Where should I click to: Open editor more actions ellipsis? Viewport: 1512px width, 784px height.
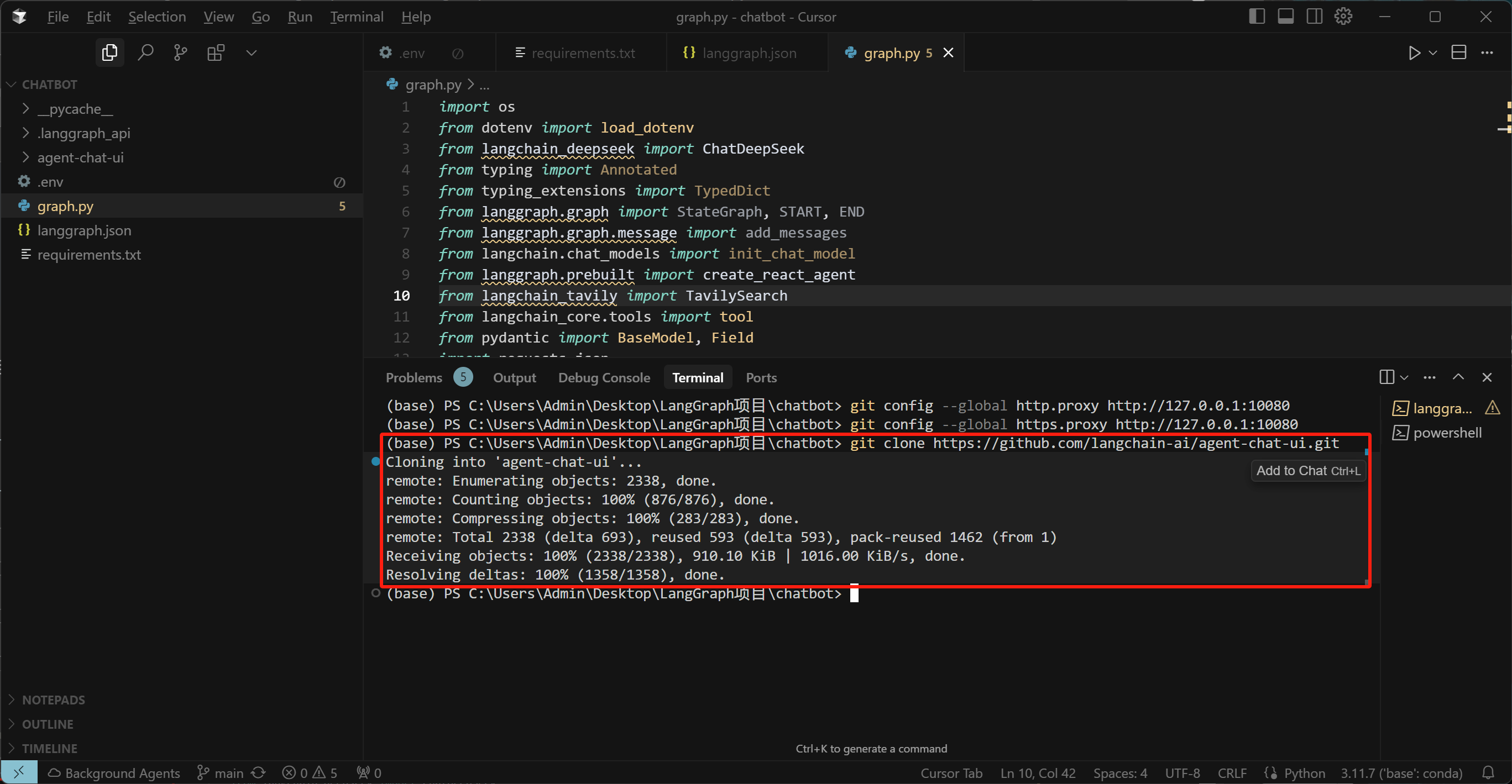point(1487,53)
